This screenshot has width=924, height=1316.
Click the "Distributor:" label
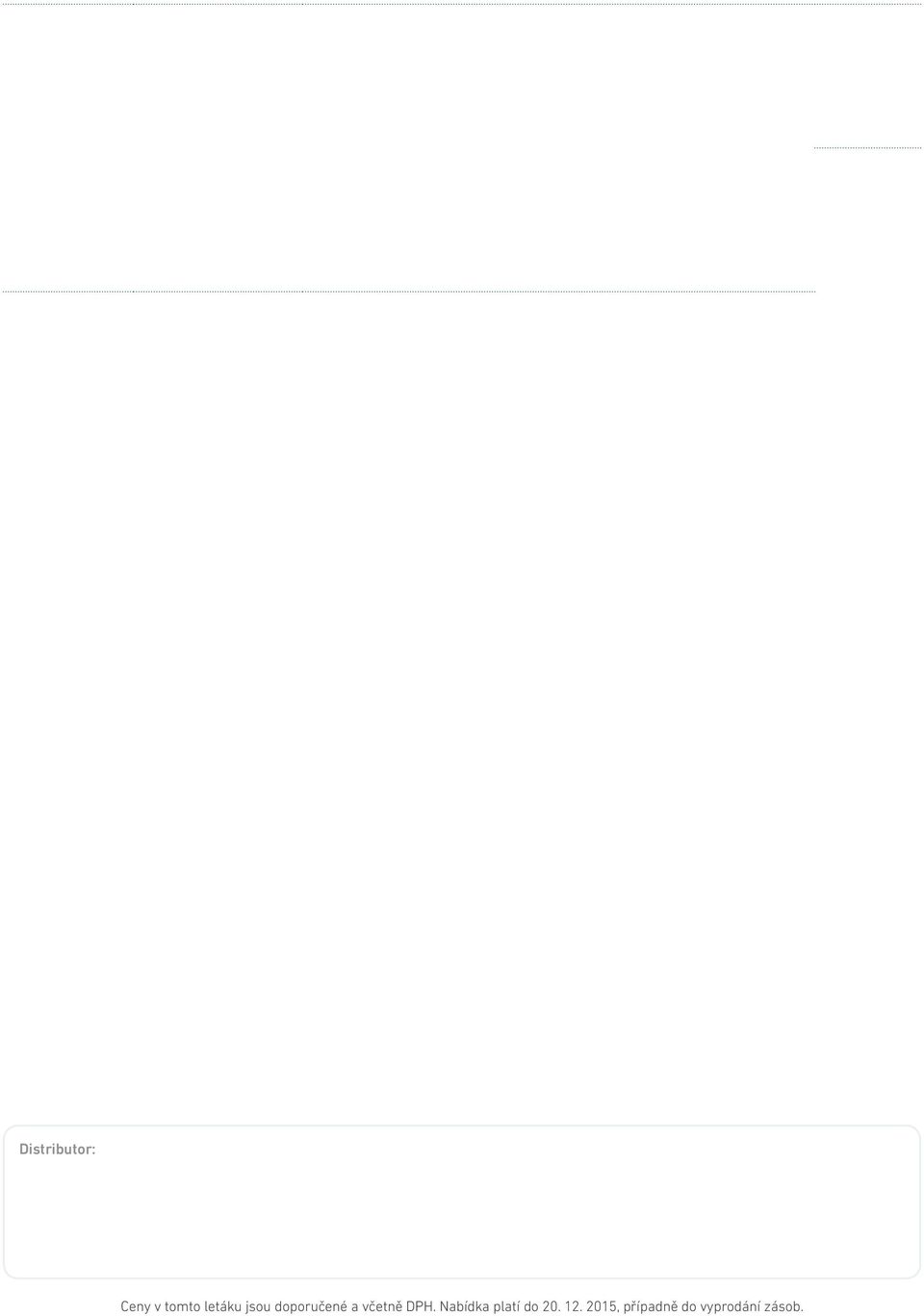[58, 1150]
